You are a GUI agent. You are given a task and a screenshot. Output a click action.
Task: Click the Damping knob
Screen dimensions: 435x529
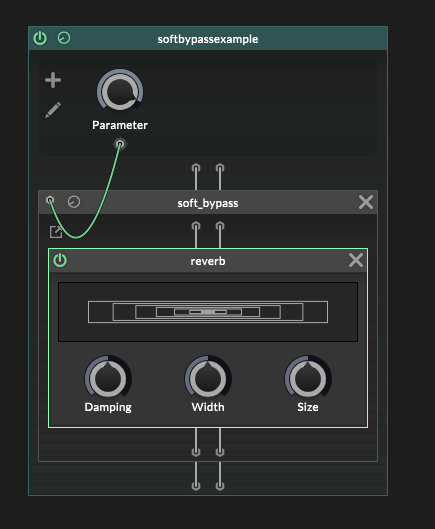108,377
